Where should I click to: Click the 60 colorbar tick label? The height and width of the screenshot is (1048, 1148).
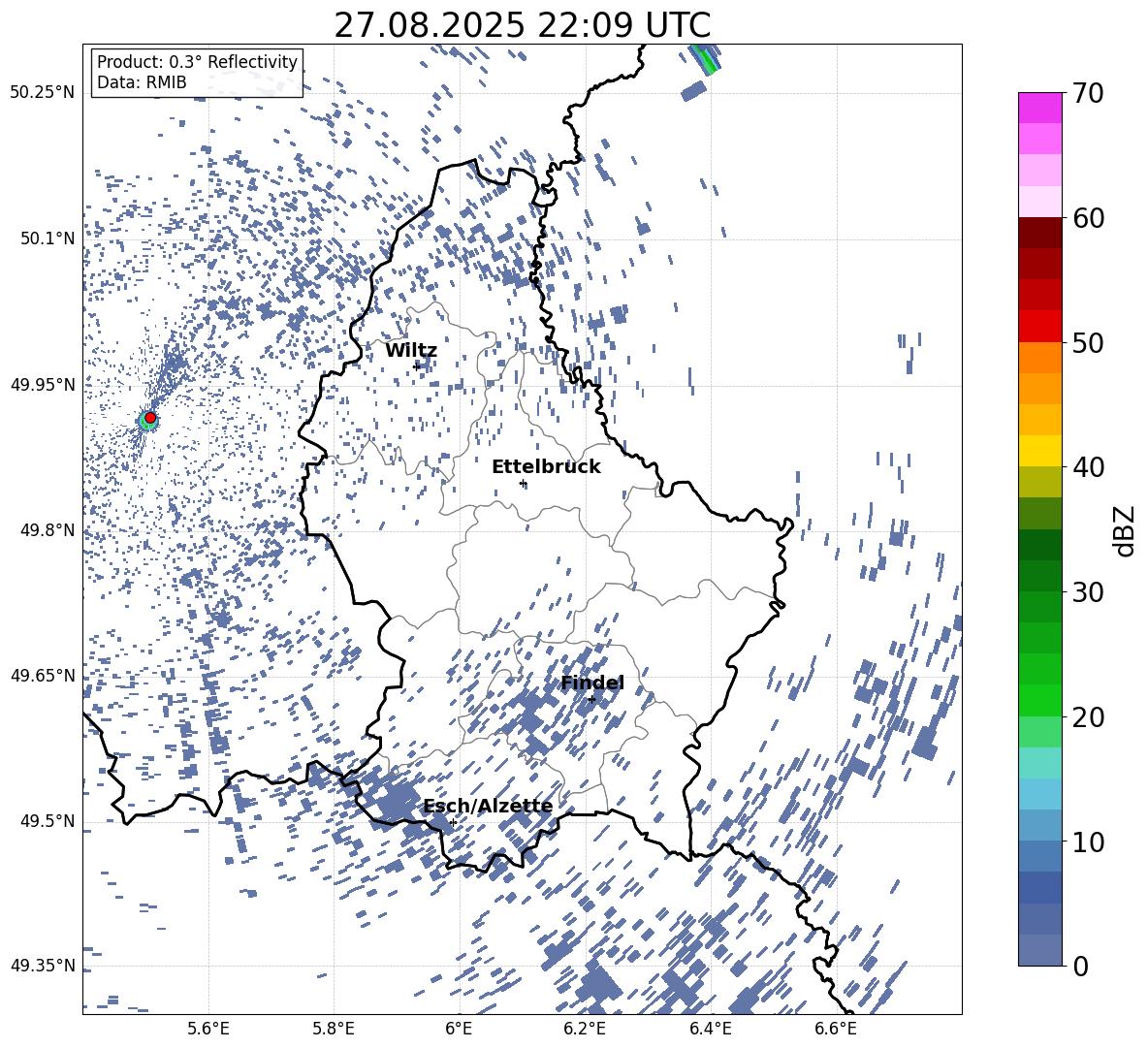[1088, 218]
